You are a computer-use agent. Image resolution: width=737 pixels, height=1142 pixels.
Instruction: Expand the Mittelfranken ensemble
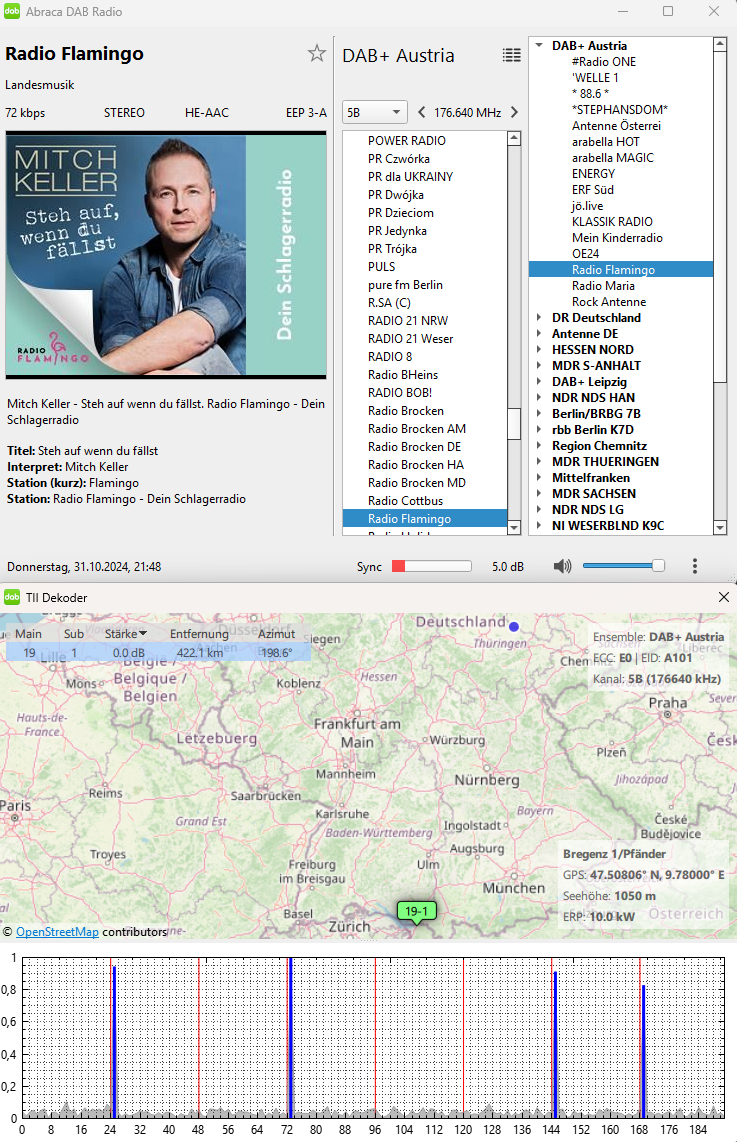click(x=539, y=478)
